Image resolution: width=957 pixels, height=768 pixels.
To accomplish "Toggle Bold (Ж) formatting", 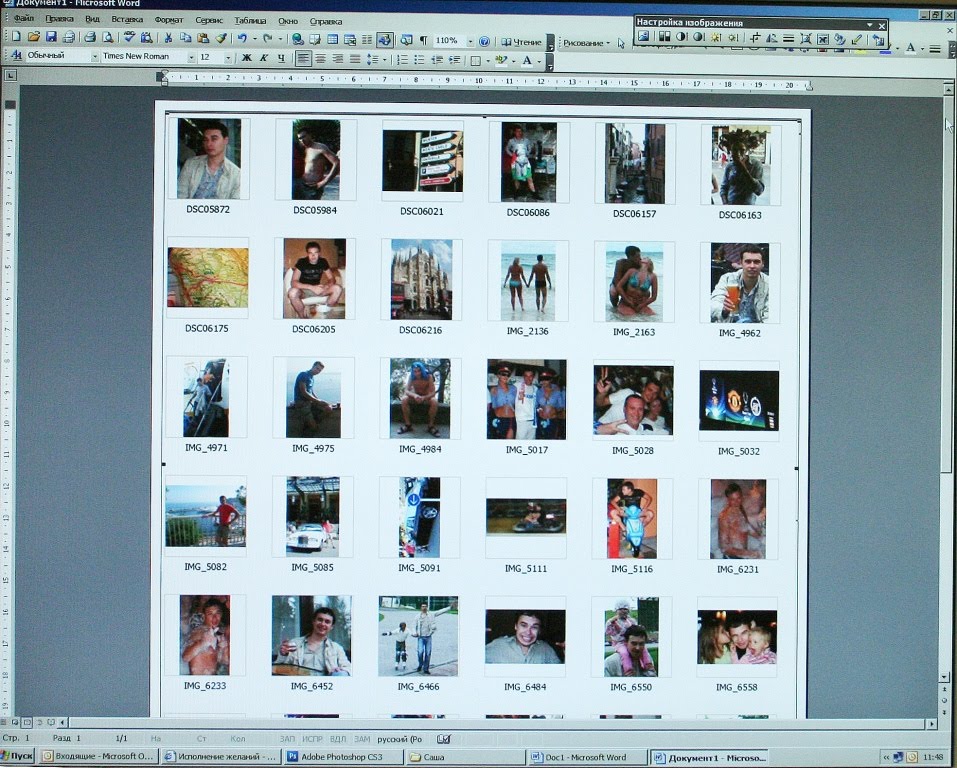I will (x=247, y=58).
